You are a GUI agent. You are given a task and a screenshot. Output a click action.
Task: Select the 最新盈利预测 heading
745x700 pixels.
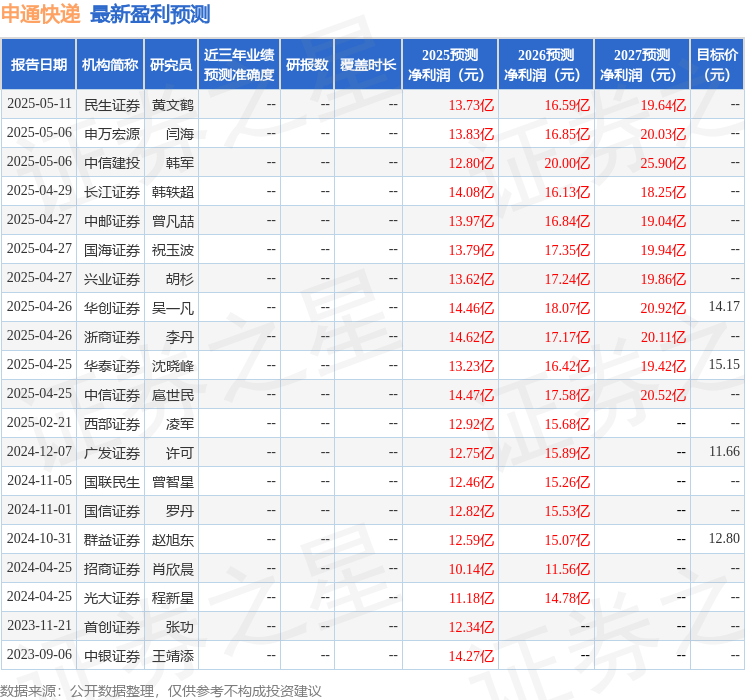click(x=150, y=14)
